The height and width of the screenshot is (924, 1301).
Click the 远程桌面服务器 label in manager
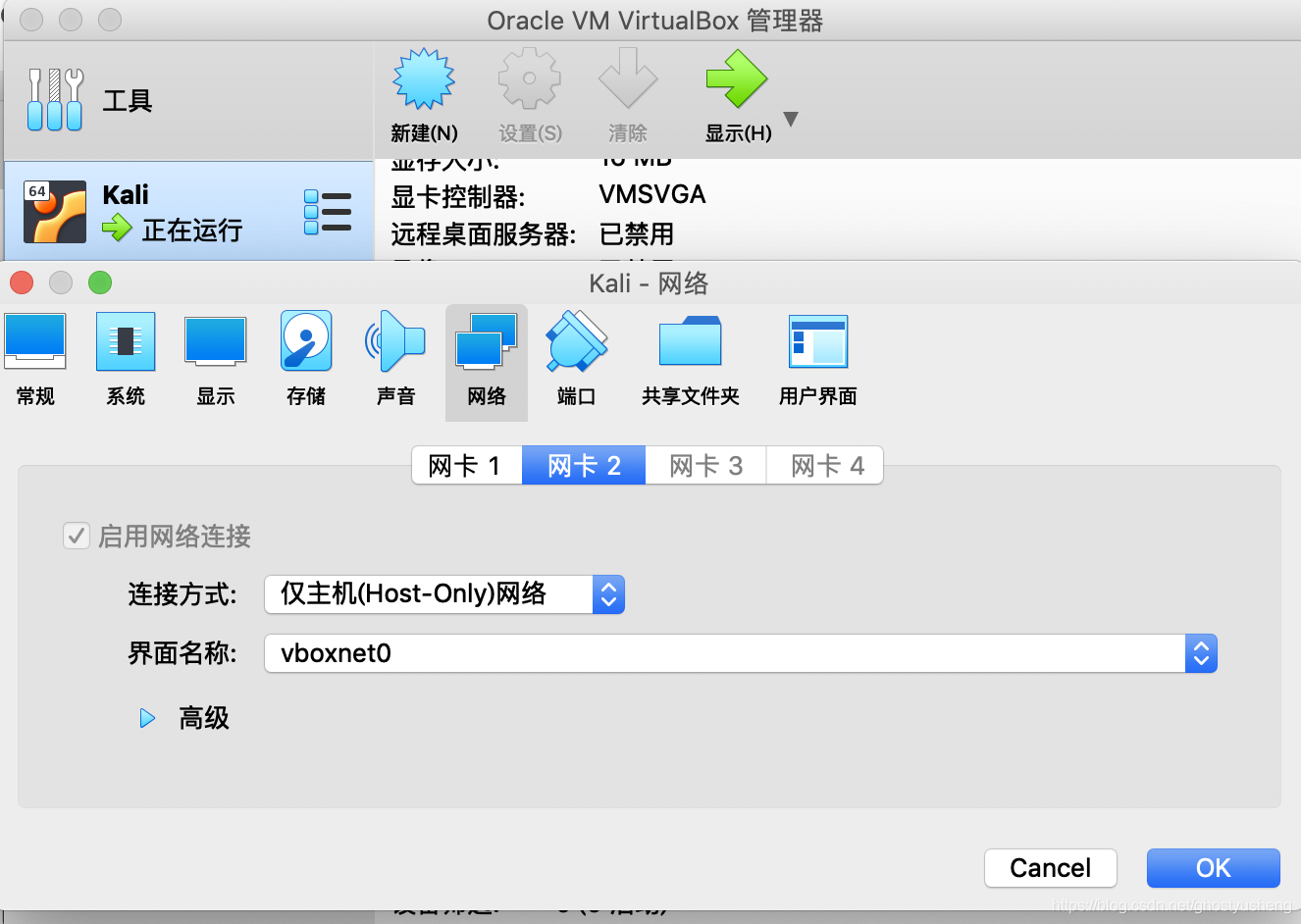(x=484, y=234)
